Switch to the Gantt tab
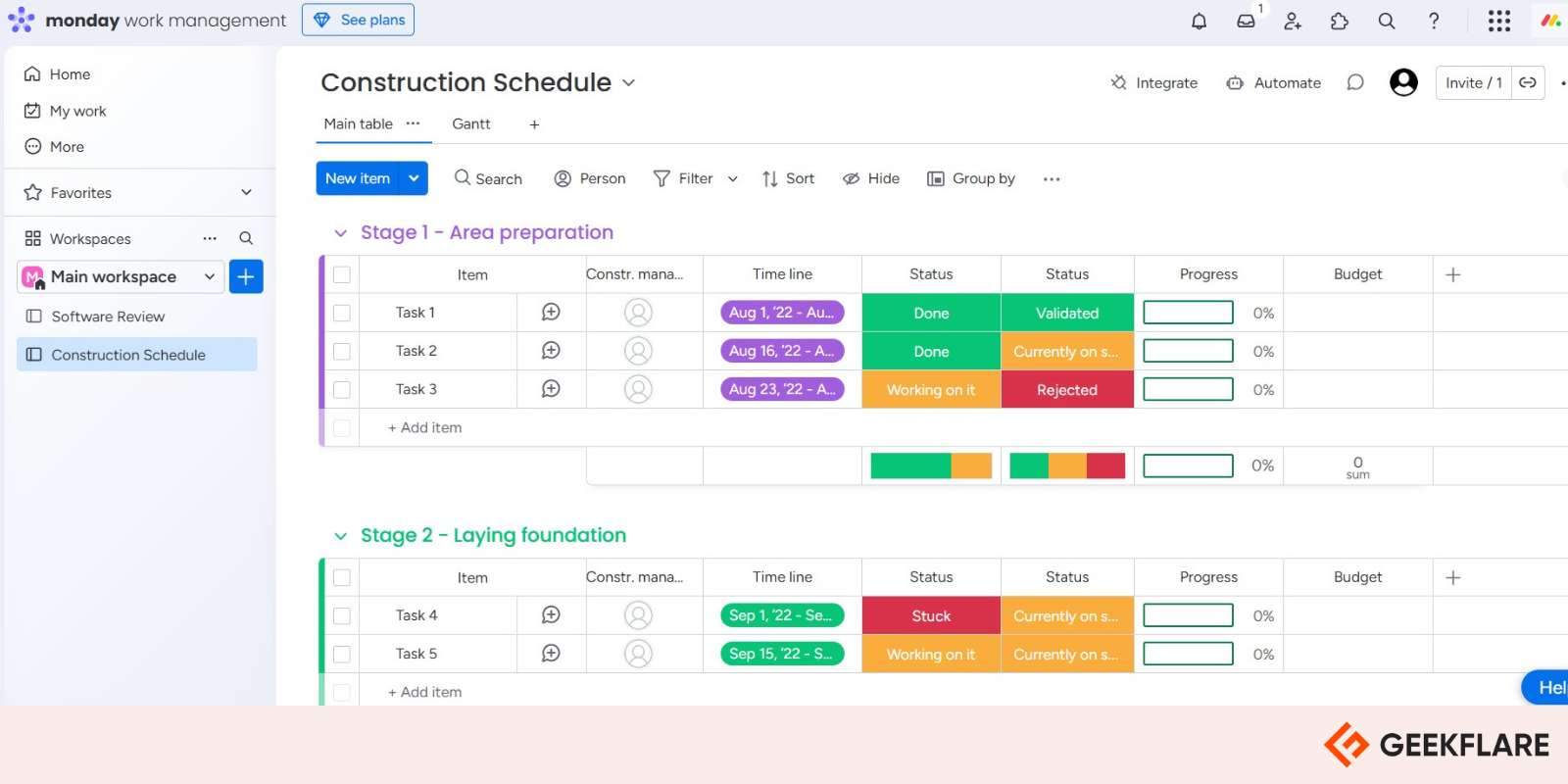 coord(471,124)
